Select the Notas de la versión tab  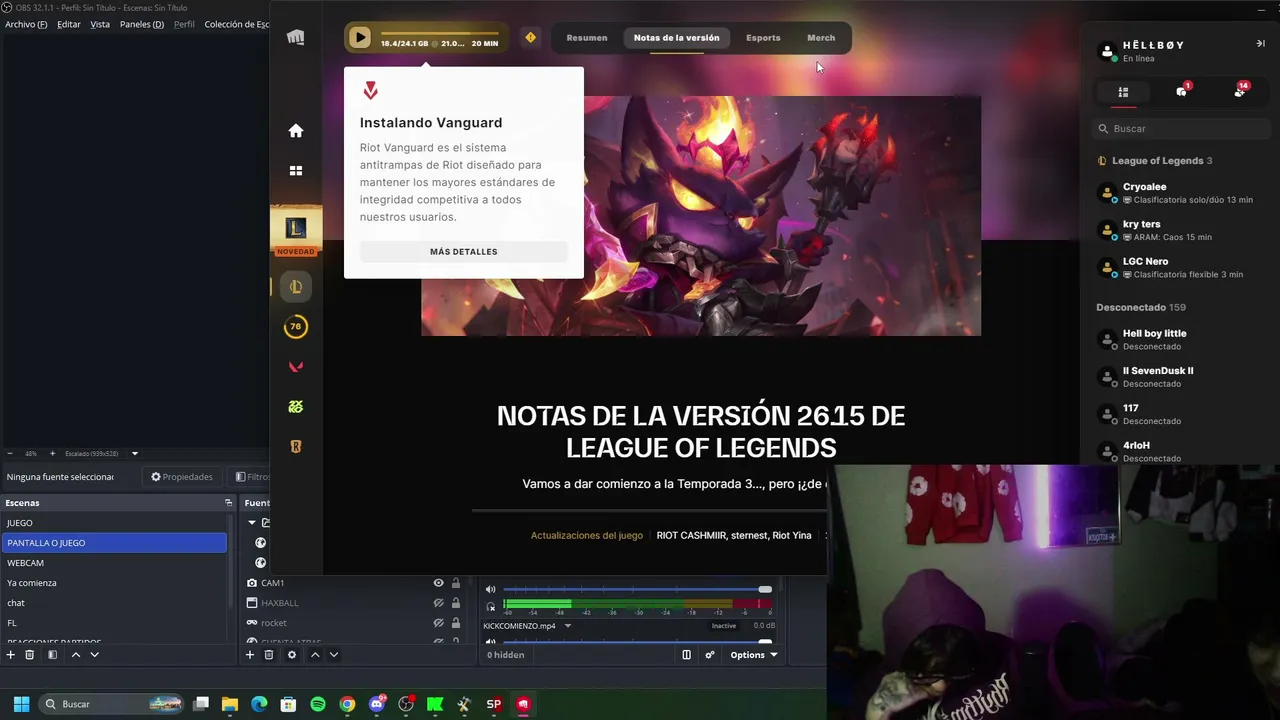[677, 38]
